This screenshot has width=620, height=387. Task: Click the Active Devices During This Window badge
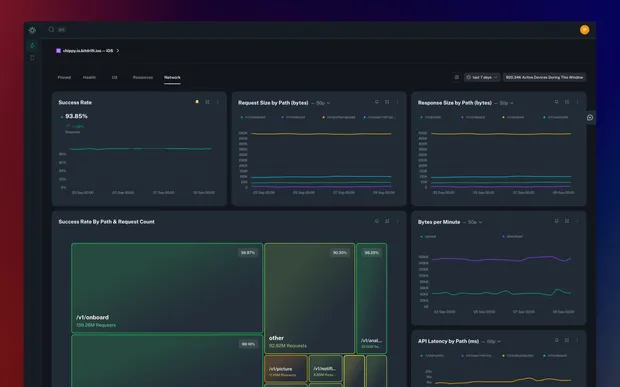[544, 77]
